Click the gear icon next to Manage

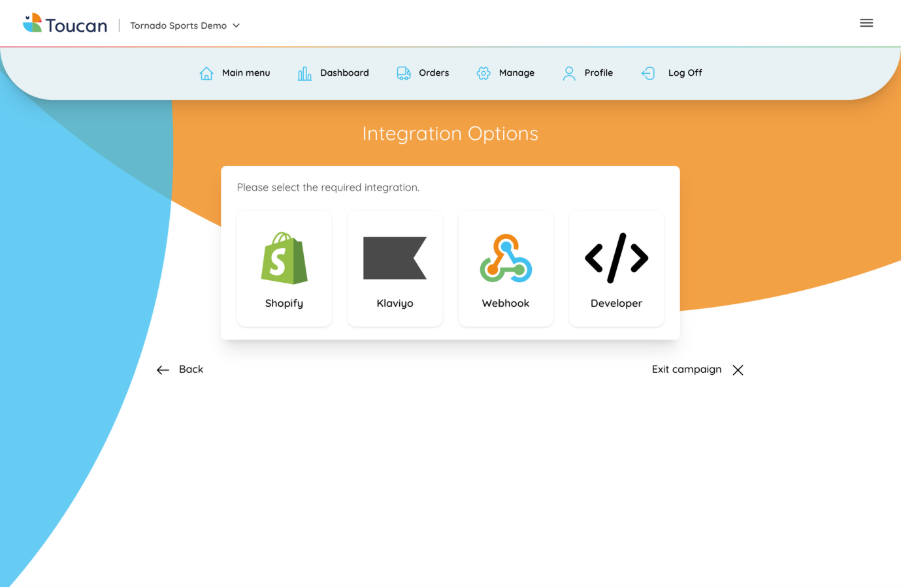(483, 73)
